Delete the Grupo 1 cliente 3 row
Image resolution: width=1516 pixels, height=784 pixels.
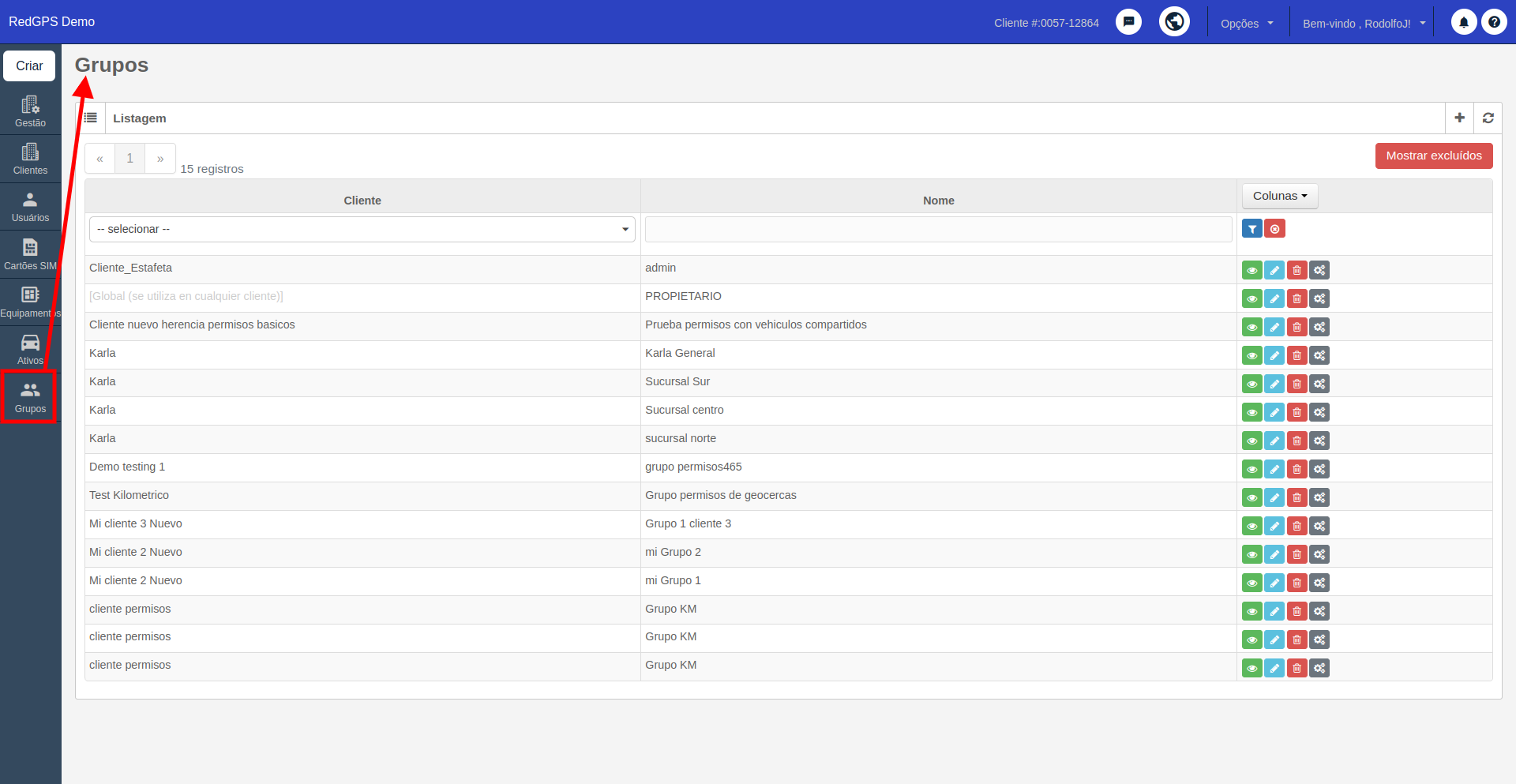1296,526
